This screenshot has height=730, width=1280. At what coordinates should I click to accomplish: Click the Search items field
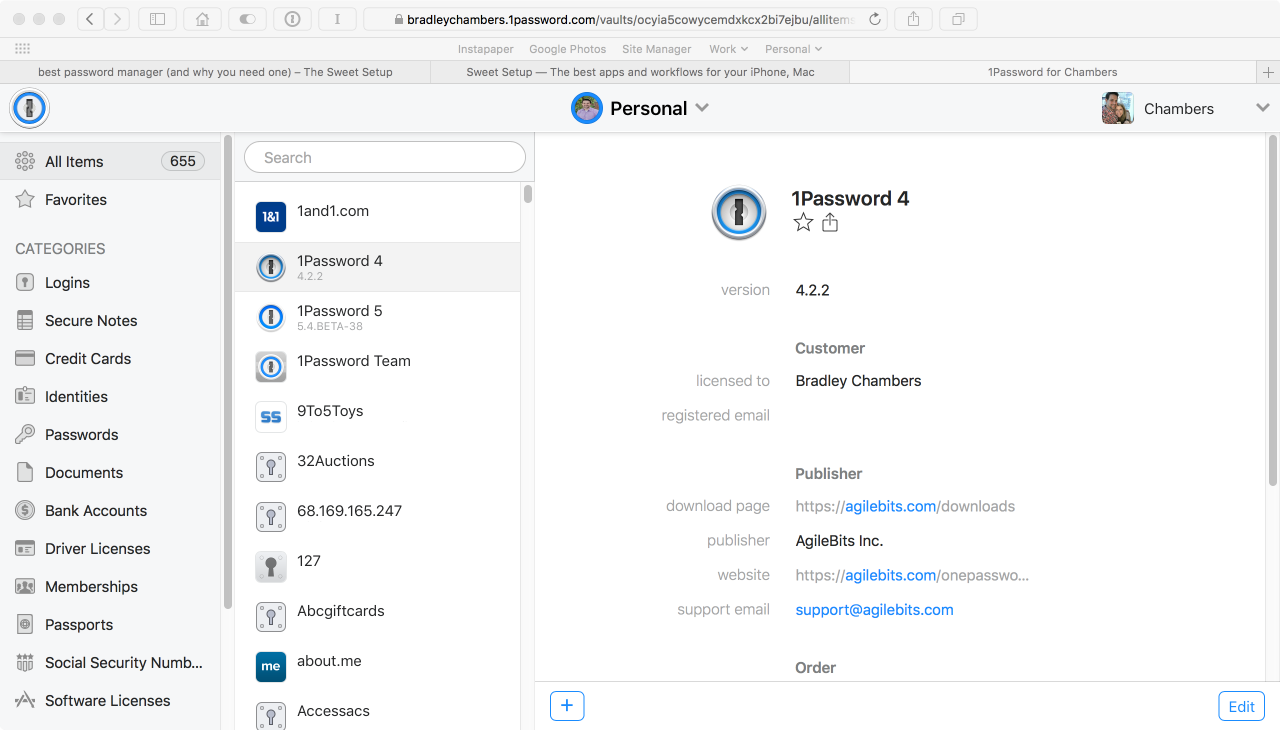click(x=385, y=157)
